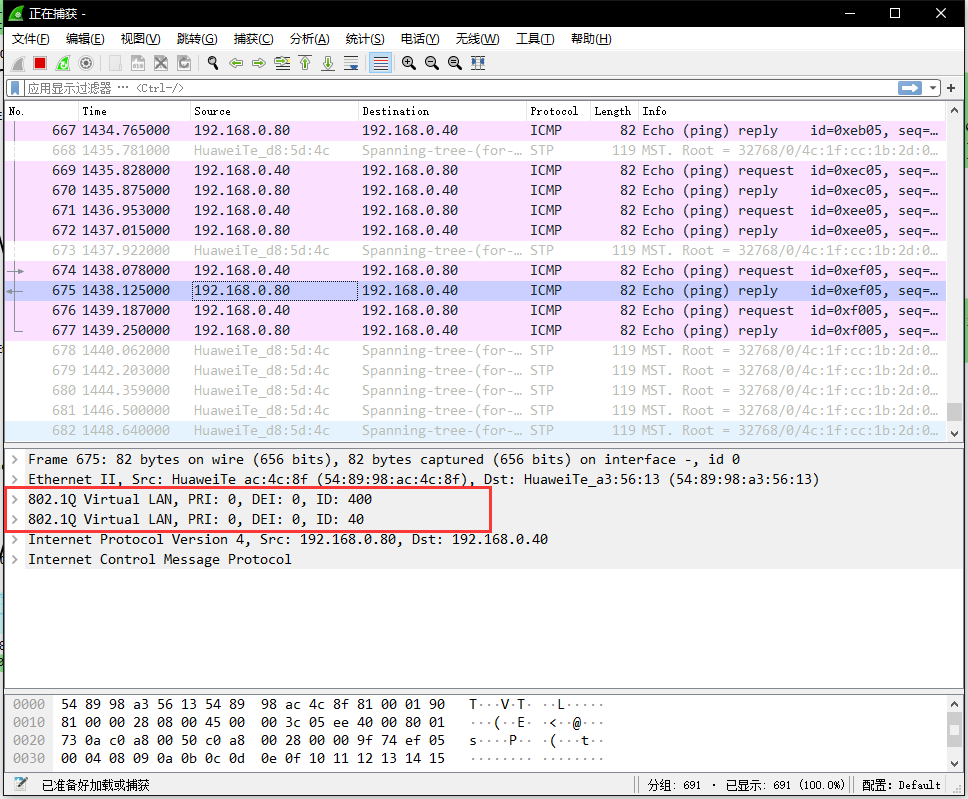
Task: Click hex offset 0010 row bytes
Action: (252, 722)
